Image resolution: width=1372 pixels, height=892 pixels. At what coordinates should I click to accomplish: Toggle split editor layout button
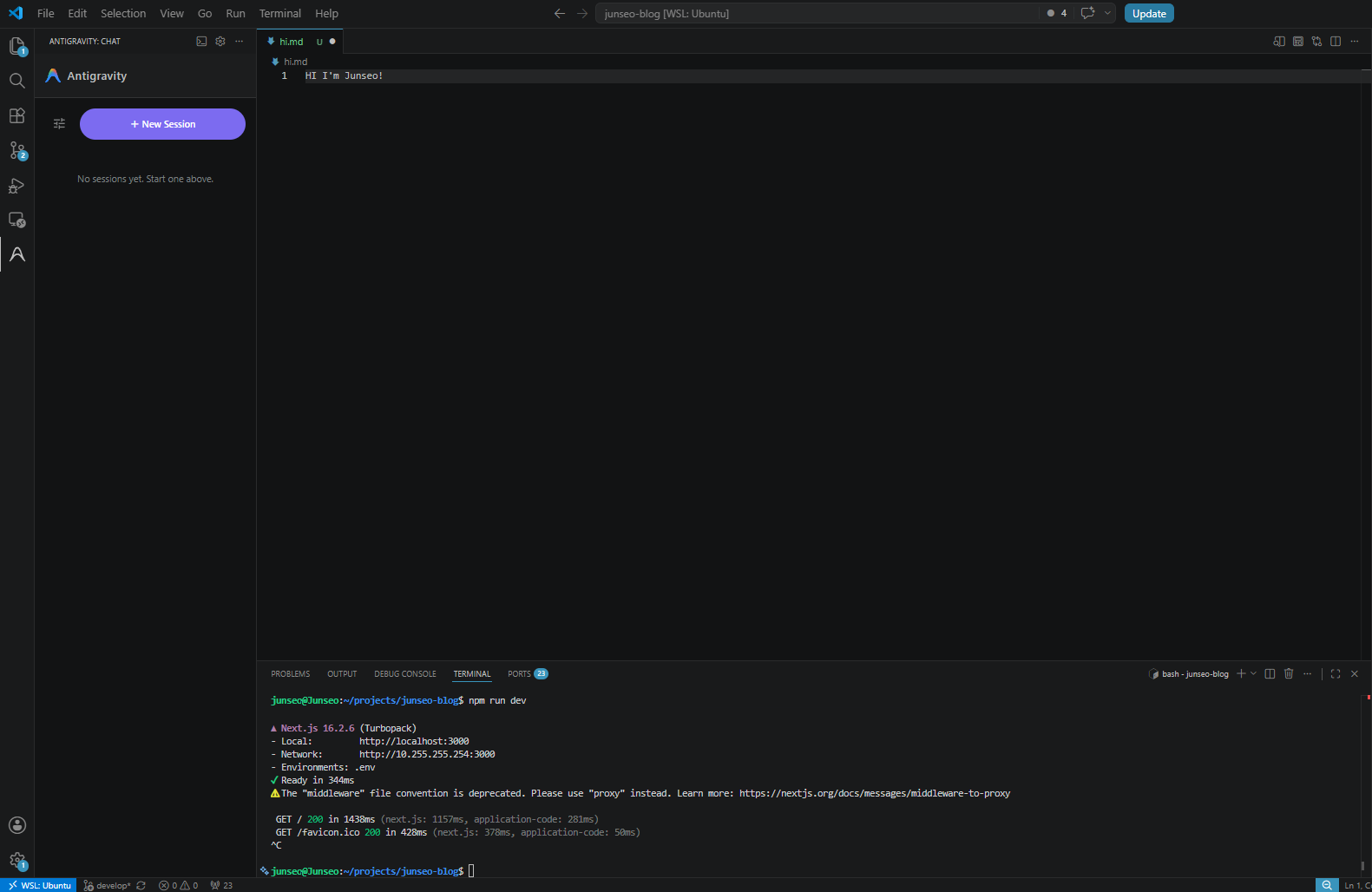click(x=1336, y=41)
